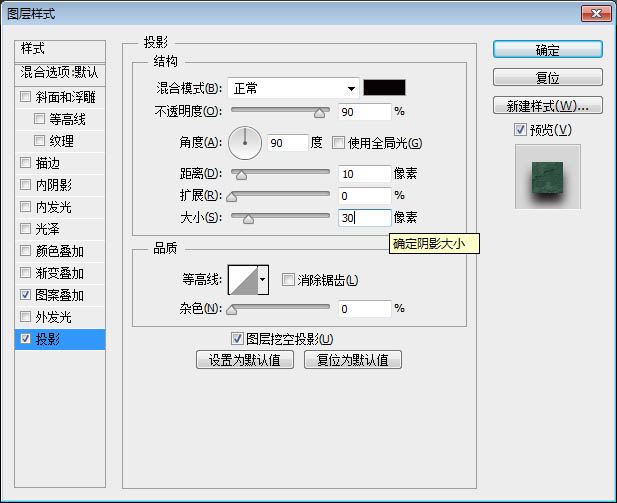Click the contour curve thumbnail
The width and height of the screenshot is (617, 503).
(x=243, y=280)
